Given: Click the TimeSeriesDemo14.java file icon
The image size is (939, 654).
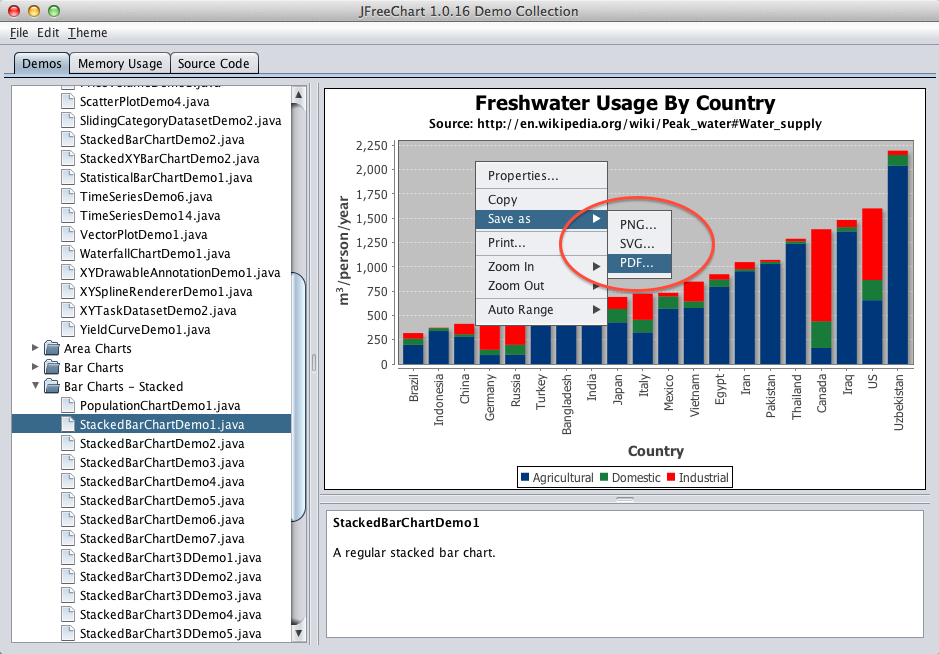Looking at the screenshot, I should coord(68,216).
